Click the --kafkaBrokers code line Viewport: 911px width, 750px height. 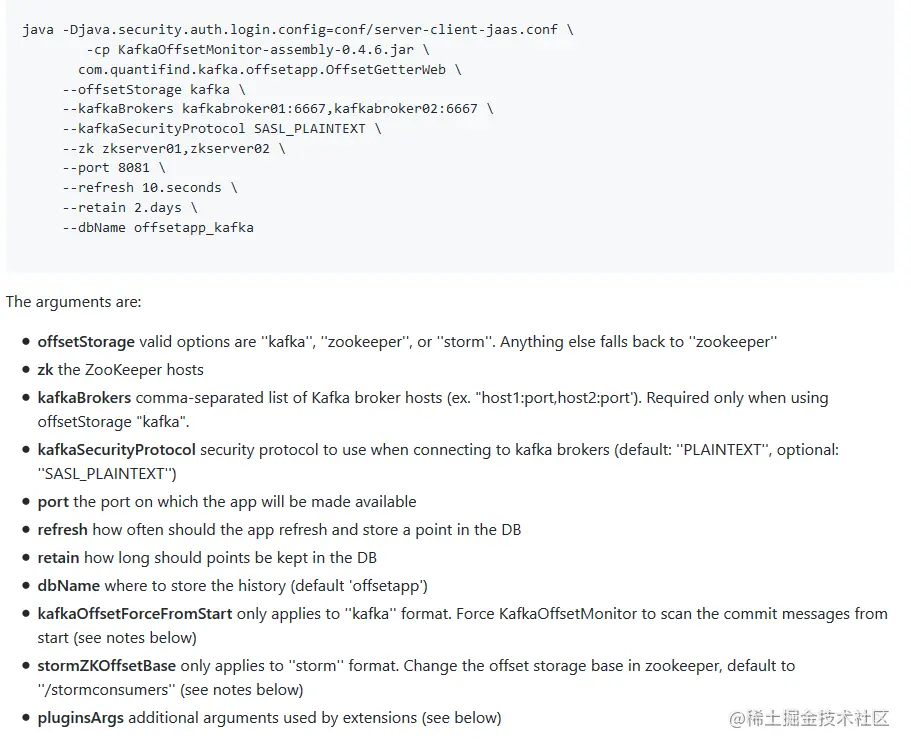(278, 109)
